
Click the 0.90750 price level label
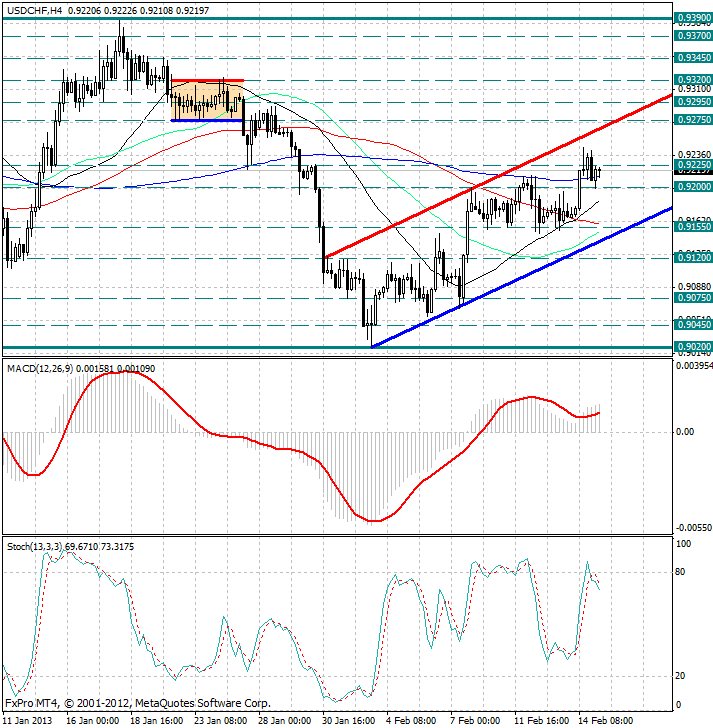[693, 298]
